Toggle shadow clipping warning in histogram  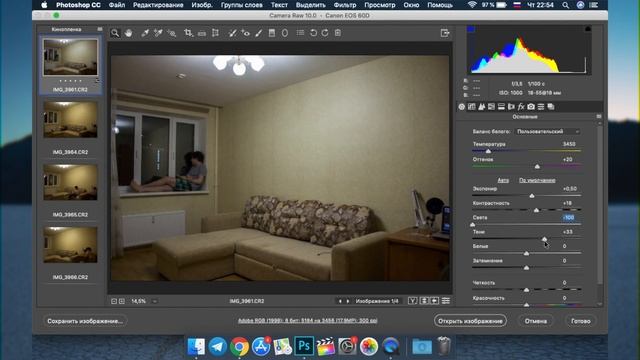click(x=471, y=29)
